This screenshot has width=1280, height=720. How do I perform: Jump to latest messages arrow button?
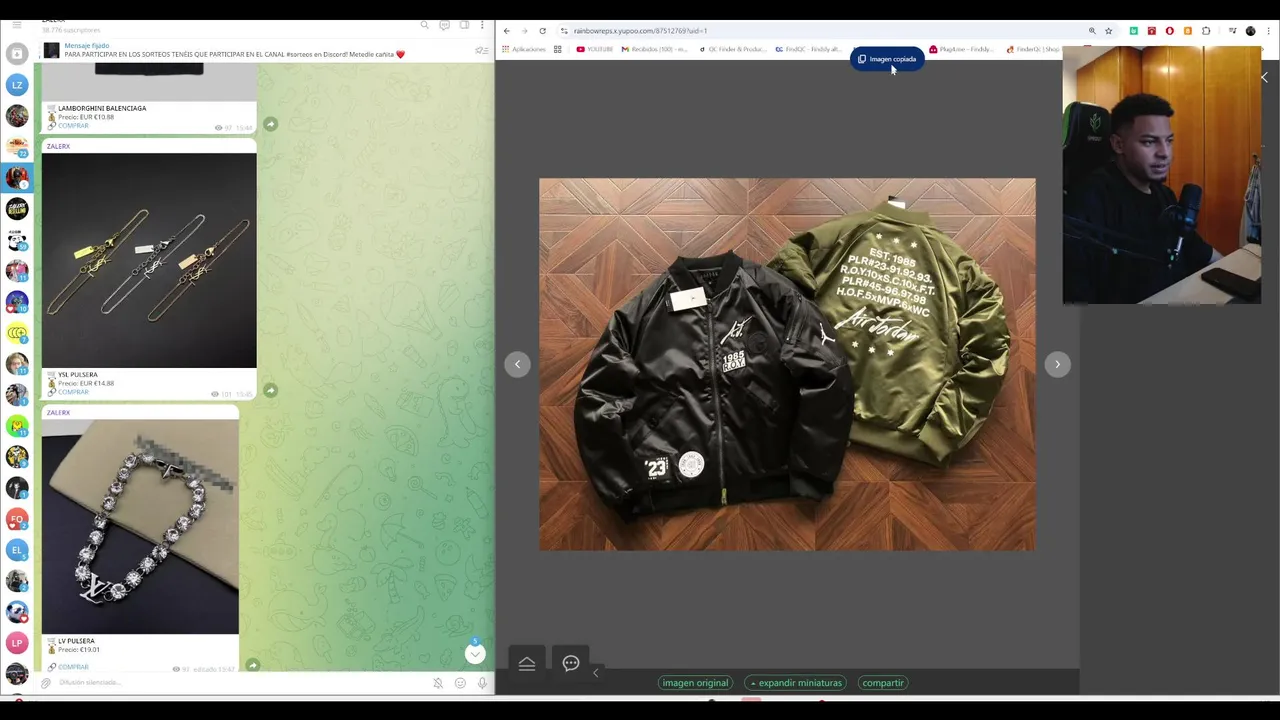coord(475,654)
